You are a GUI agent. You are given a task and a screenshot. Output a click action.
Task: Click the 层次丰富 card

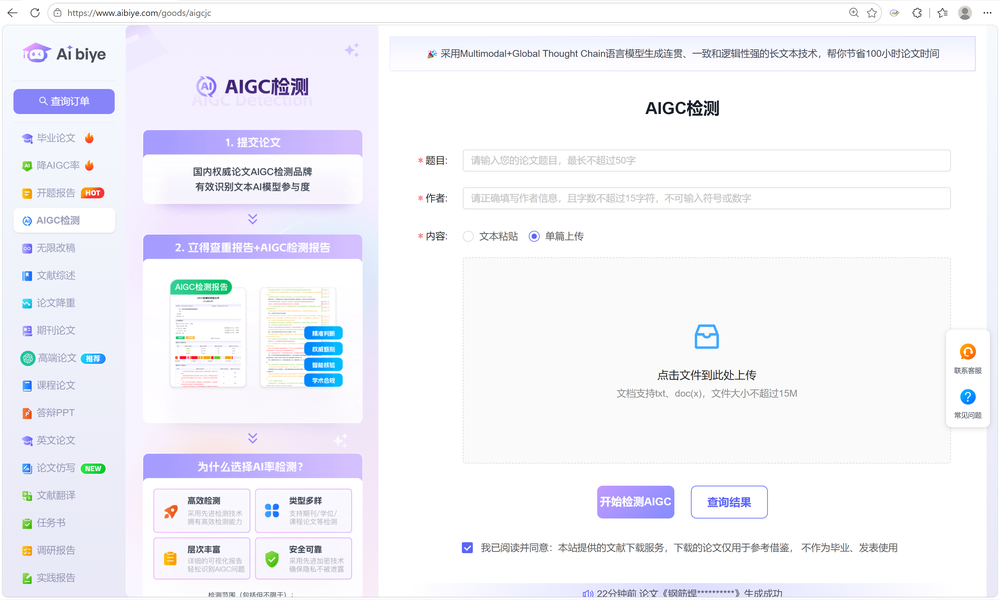pyautogui.click(x=202, y=559)
